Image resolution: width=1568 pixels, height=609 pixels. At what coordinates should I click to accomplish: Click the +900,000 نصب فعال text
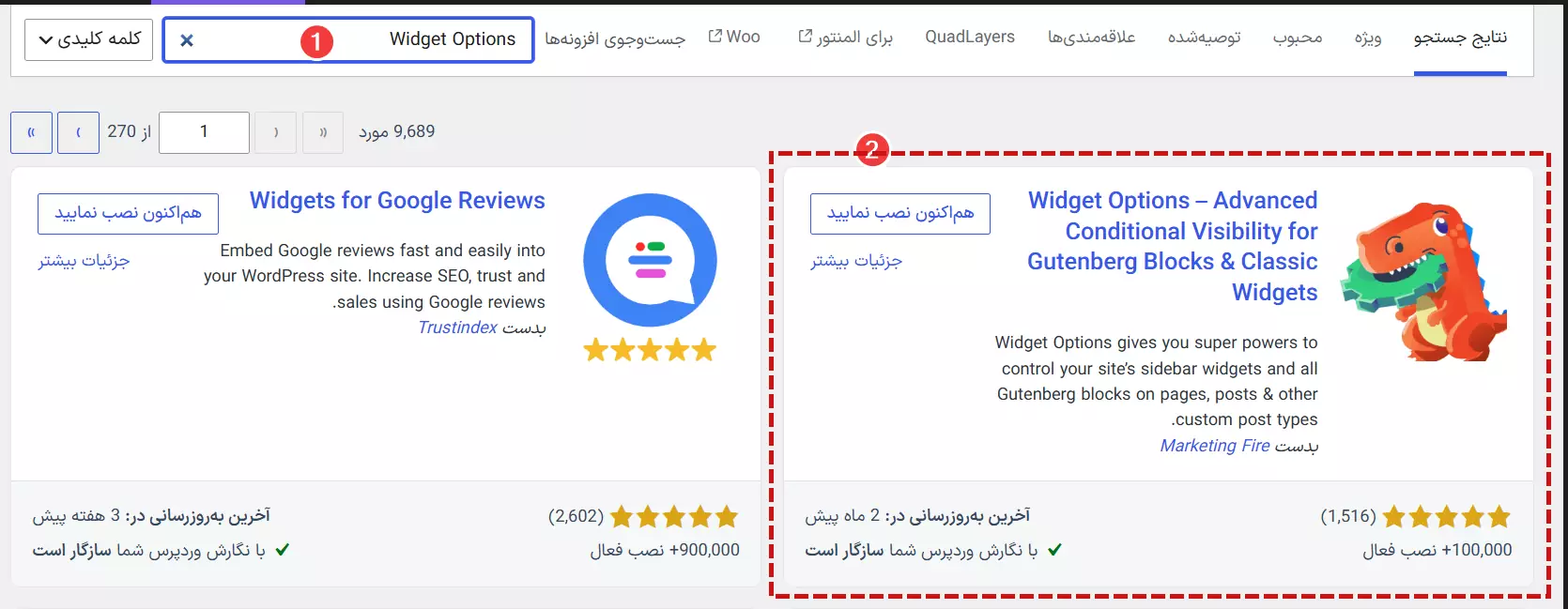pyautogui.click(x=665, y=551)
